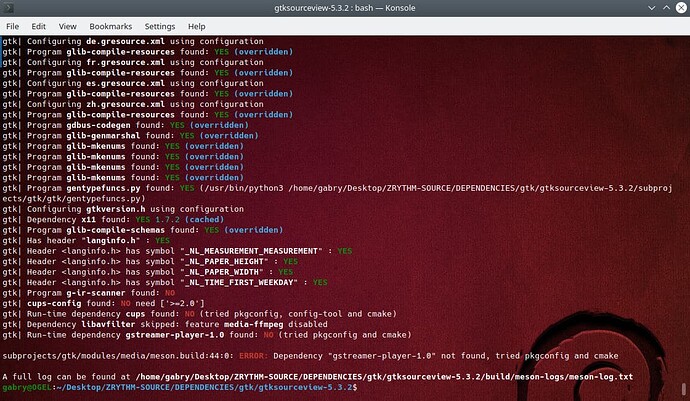Screen dimensions: 690x401
Task: Click 'x11' dependency name
Action: pyautogui.click(x=88, y=219)
